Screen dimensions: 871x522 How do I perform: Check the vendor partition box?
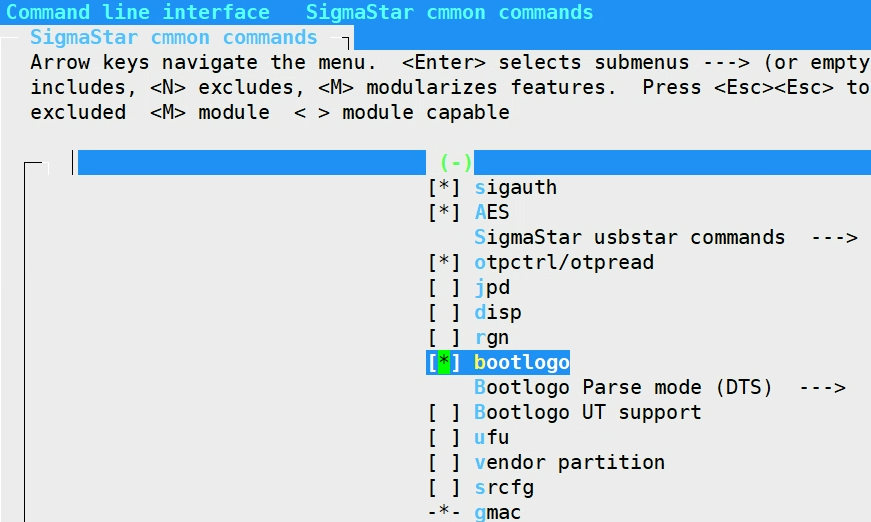444,463
